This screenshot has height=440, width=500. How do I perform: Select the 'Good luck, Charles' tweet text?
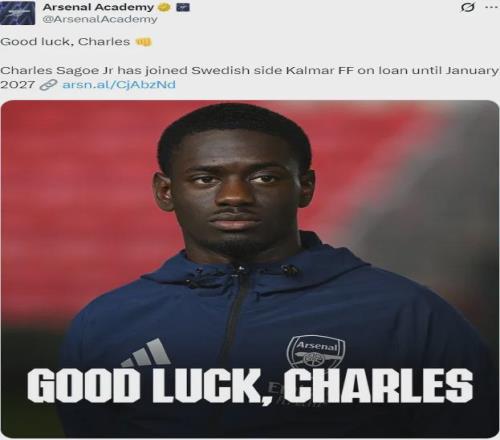tap(65, 42)
